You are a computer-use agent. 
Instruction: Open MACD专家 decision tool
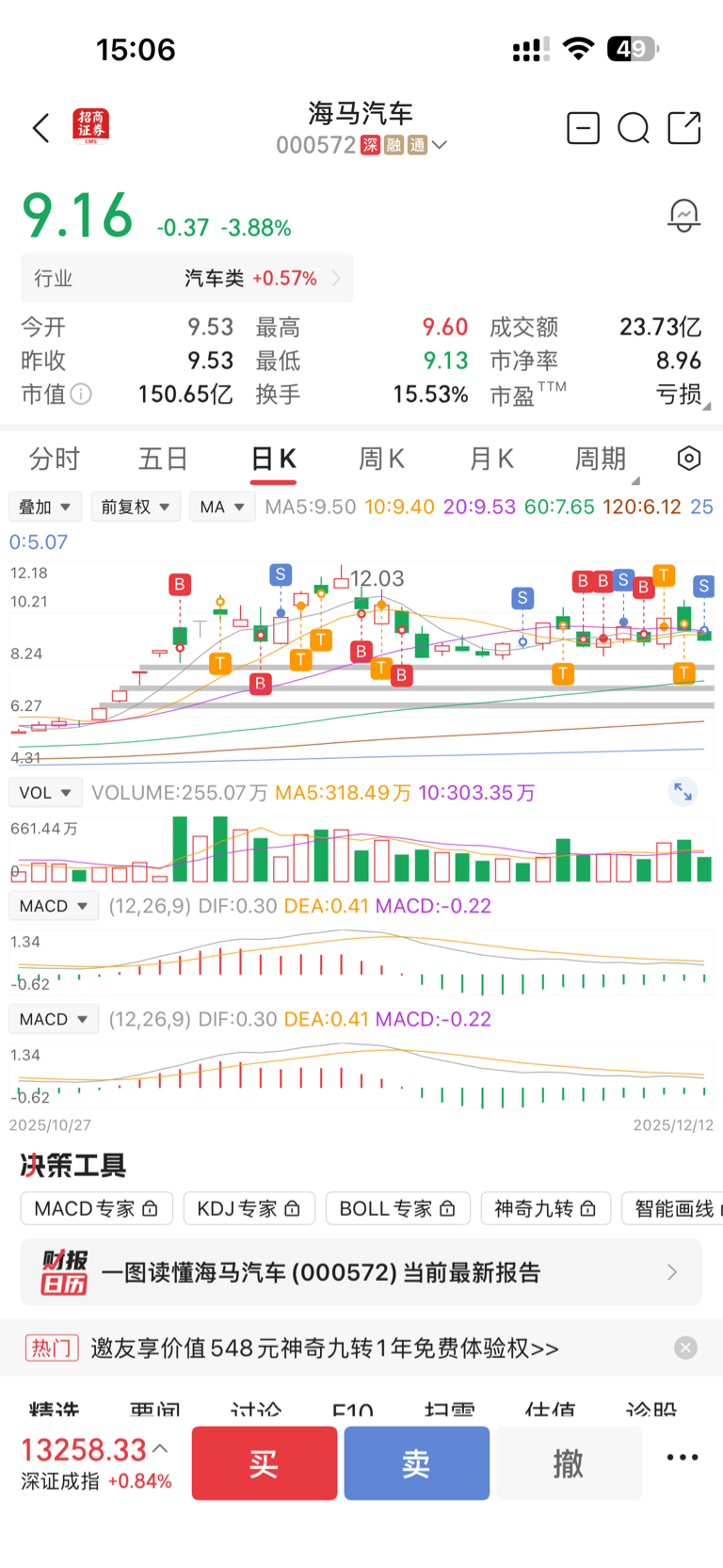pos(97,1208)
